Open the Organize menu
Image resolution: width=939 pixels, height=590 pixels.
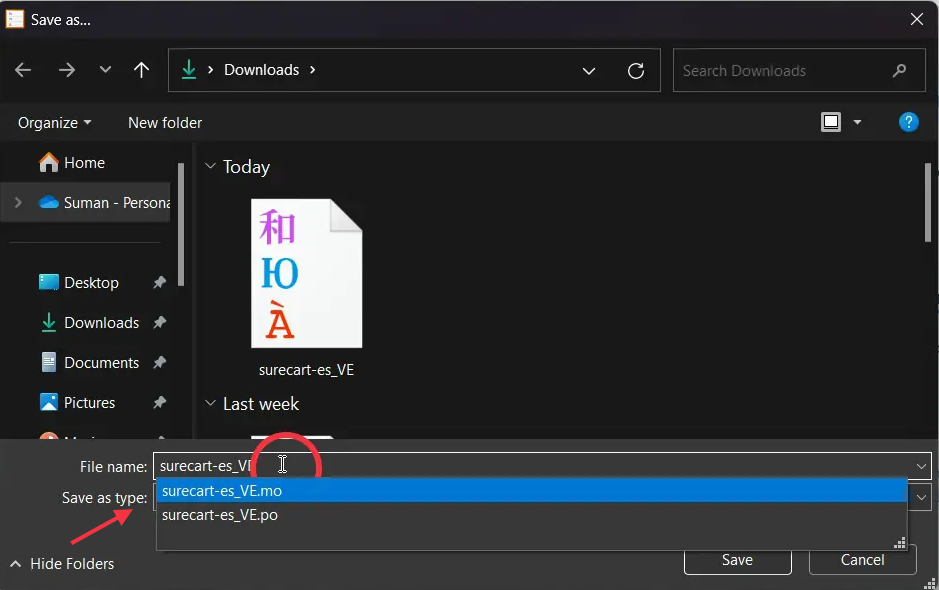(x=54, y=122)
